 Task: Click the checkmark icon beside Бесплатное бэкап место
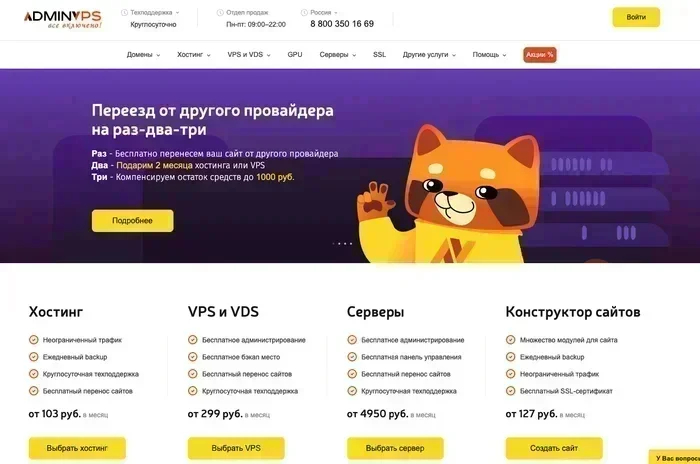pos(192,357)
